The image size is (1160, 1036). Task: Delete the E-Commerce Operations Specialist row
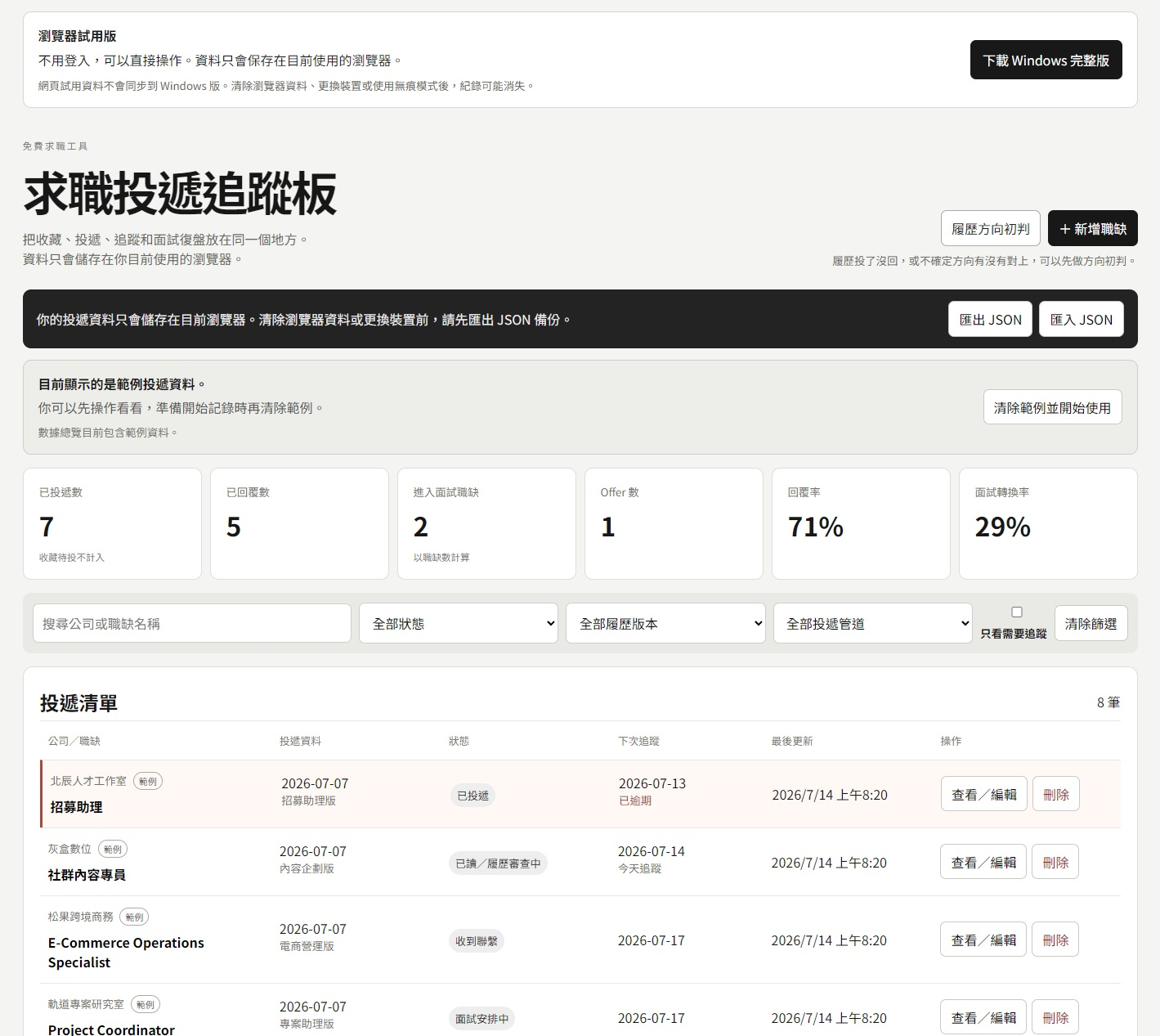(x=1055, y=940)
